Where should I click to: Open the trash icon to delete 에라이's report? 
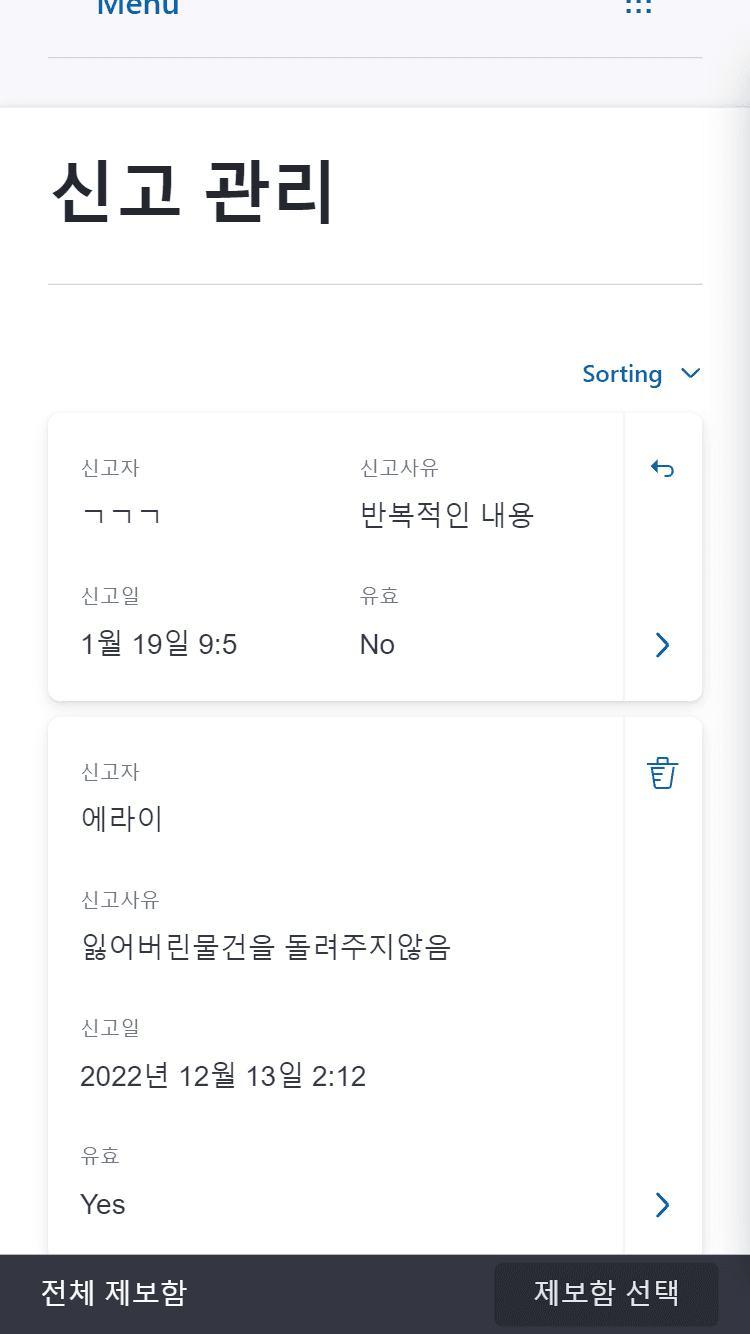662,772
